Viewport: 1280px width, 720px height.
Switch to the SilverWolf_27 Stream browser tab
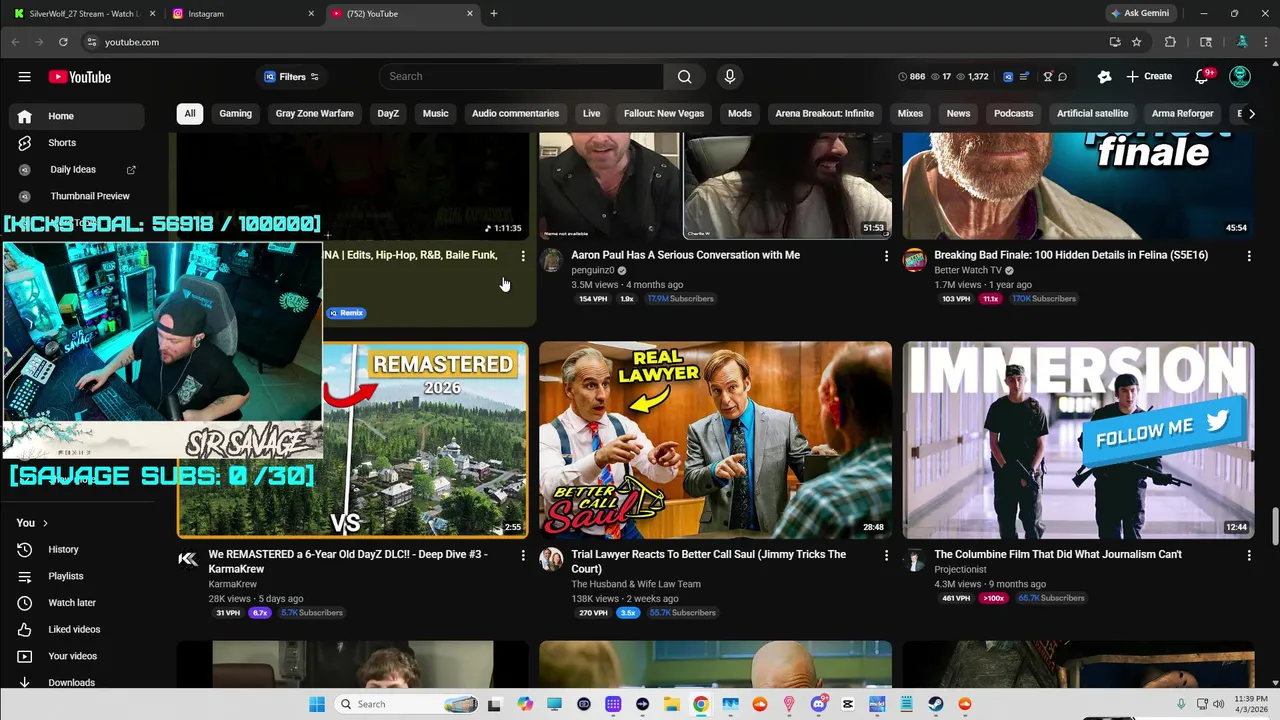(85, 14)
